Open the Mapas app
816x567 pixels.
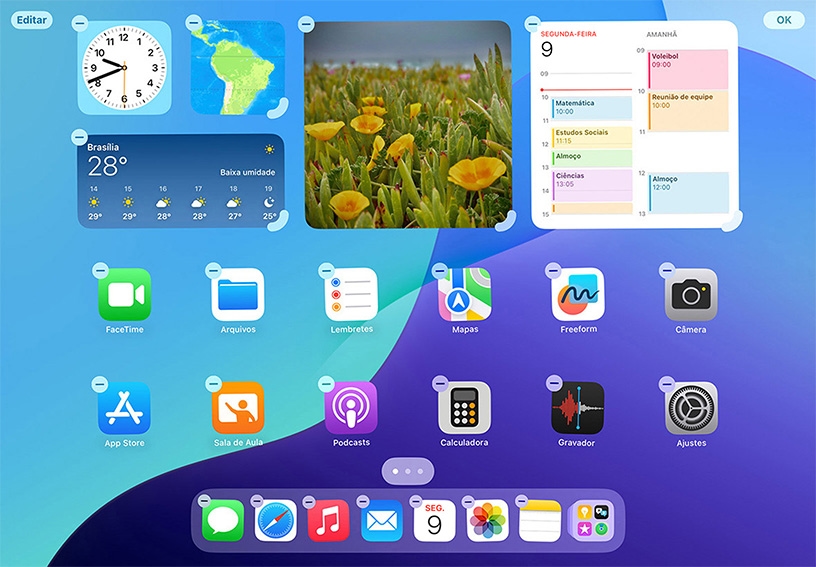(x=465, y=294)
